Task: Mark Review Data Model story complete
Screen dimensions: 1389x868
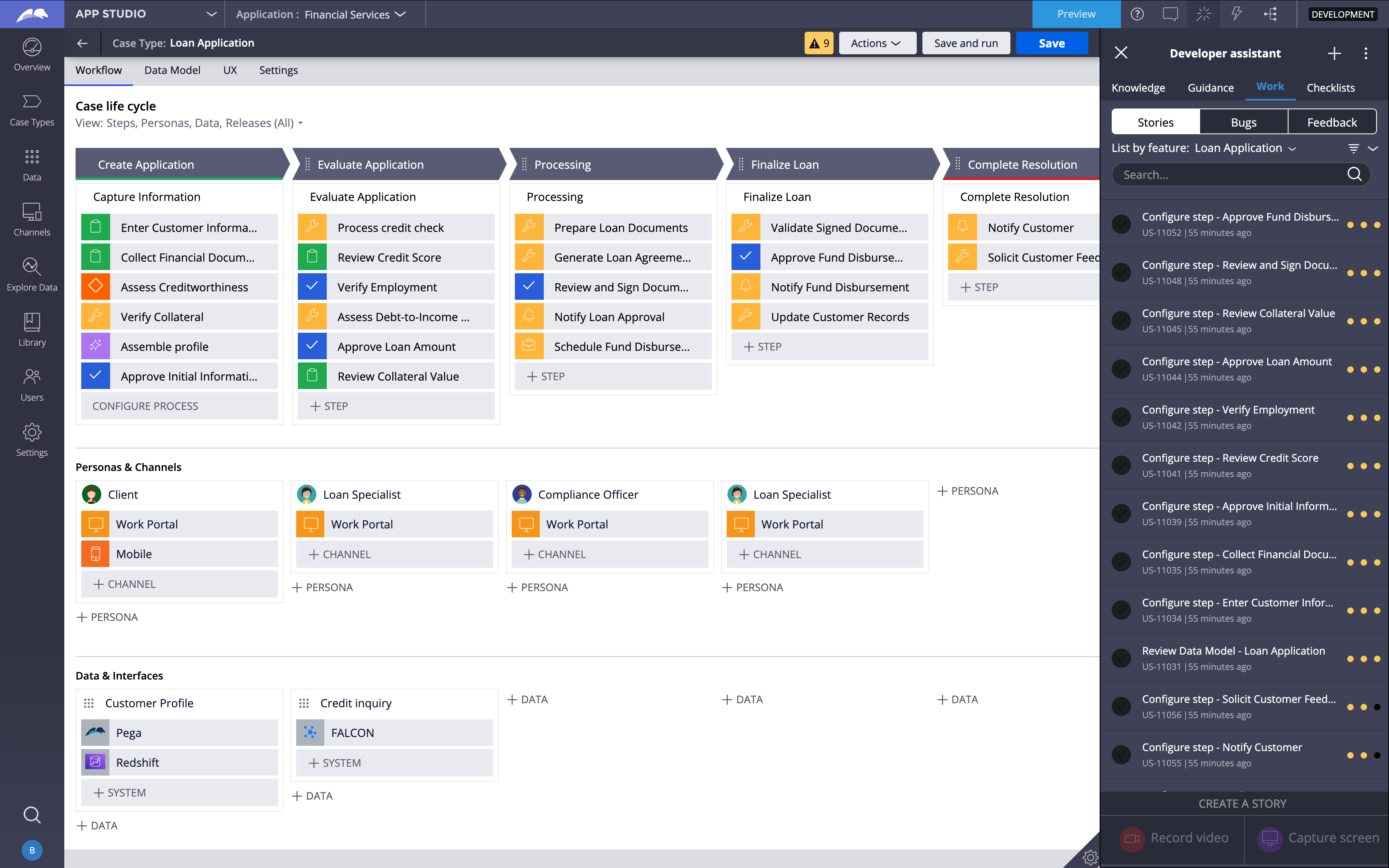Action: (x=1121, y=658)
